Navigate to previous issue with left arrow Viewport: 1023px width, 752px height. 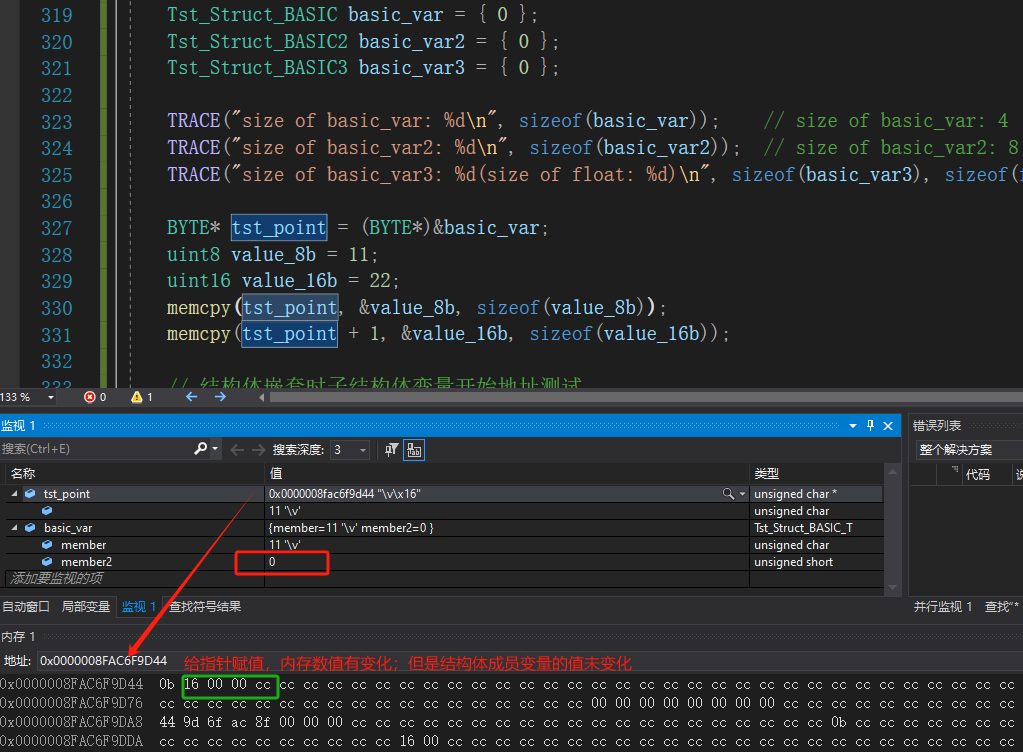191,397
